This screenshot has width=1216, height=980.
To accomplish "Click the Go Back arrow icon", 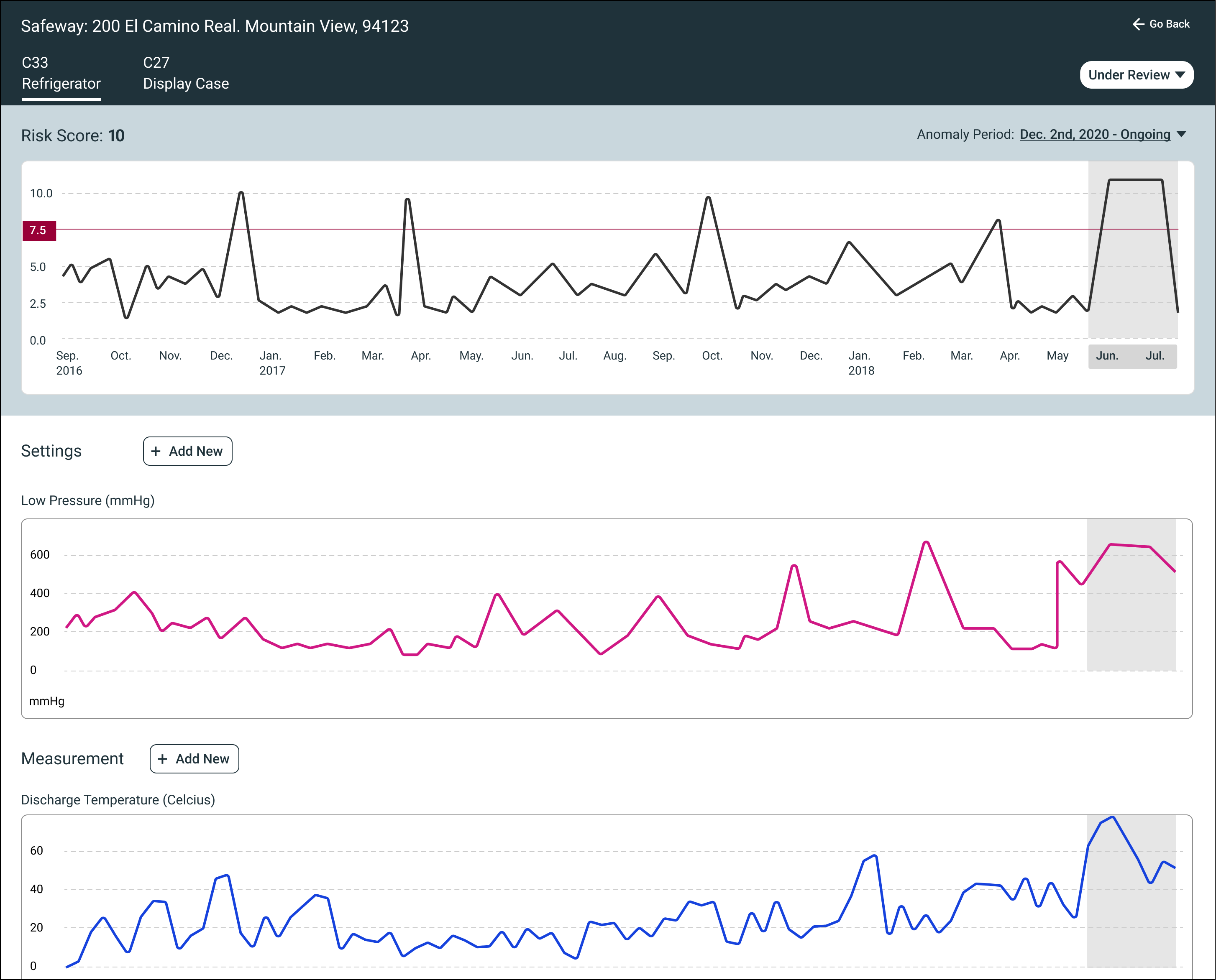I will click(x=1138, y=24).
